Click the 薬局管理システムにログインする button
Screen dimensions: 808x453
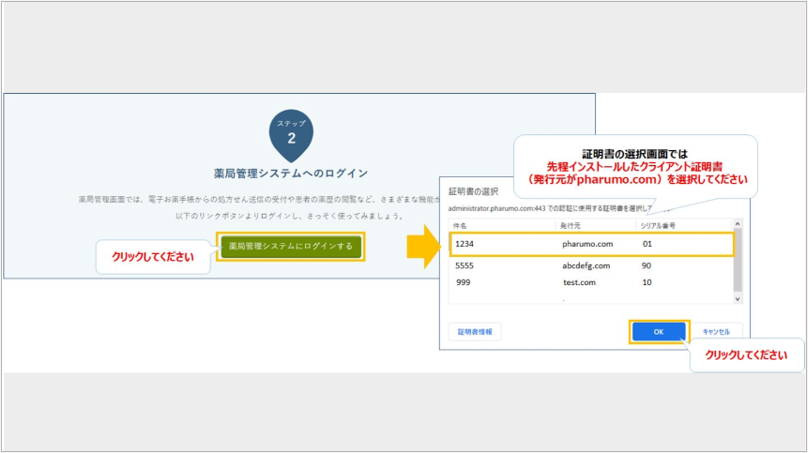290,246
